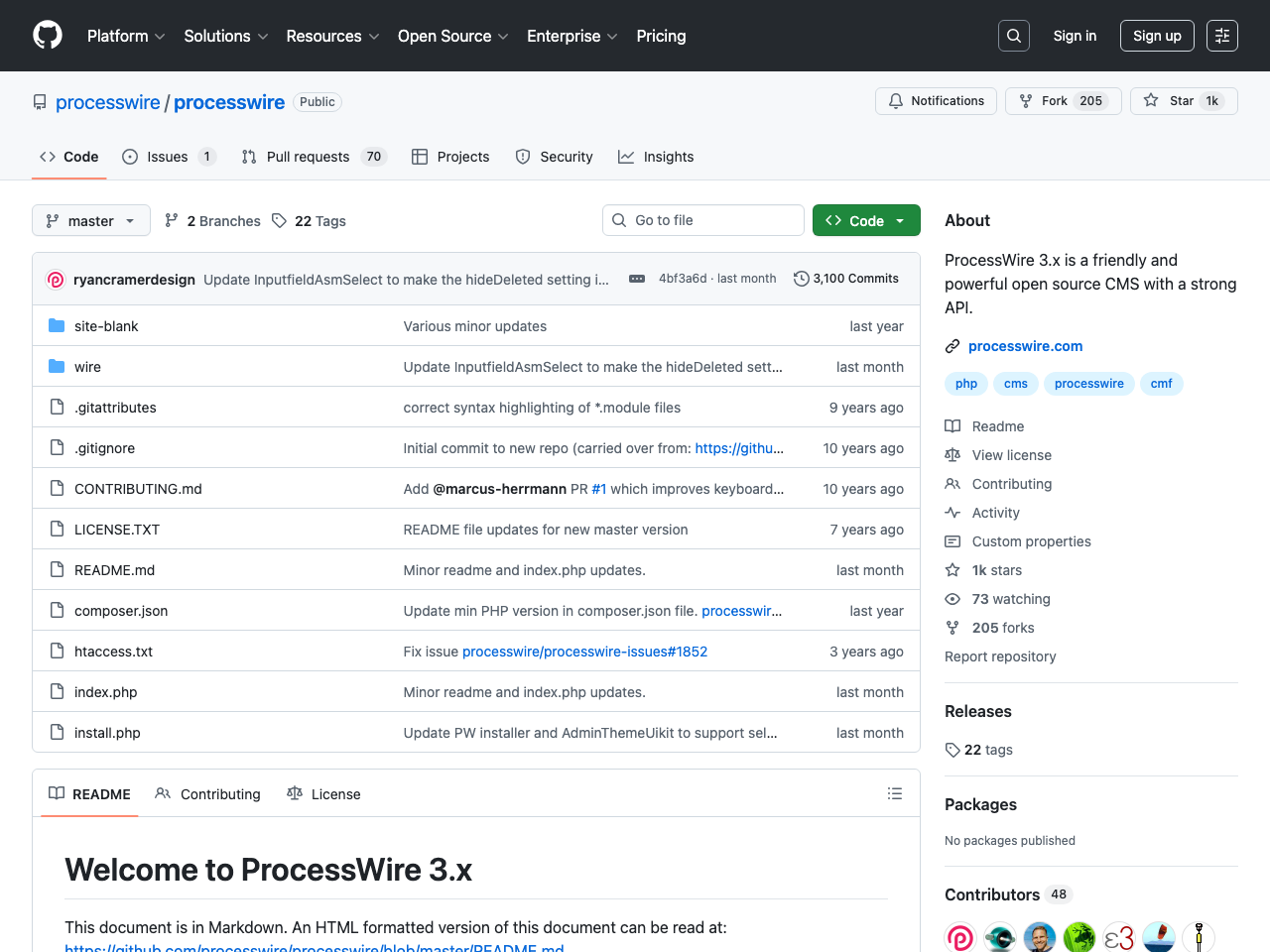The height and width of the screenshot is (952, 1270).
Task: Click the scale icon next to View license
Action: point(952,454)
